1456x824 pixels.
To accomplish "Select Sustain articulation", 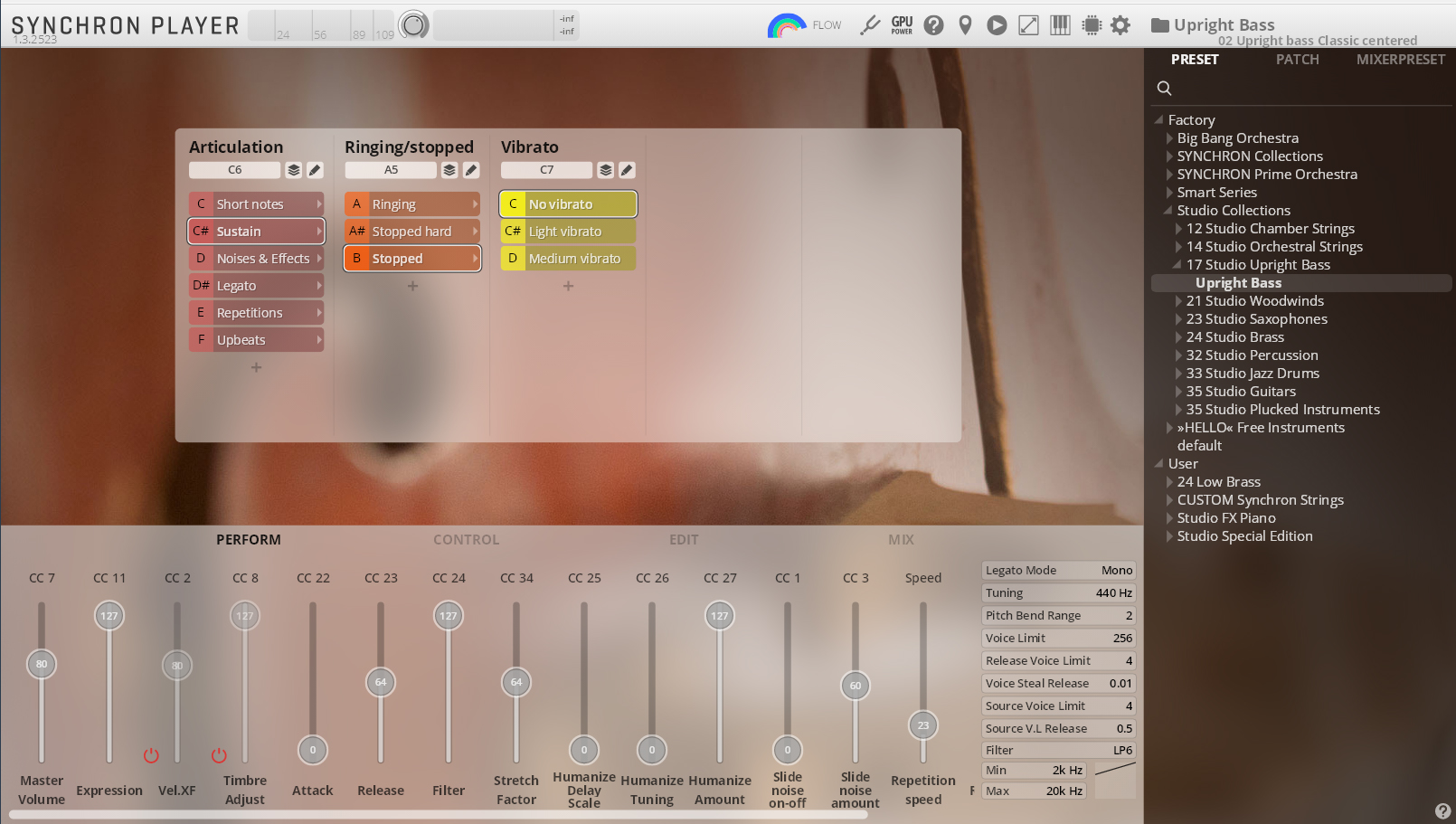I will click(x=257, y=232).
